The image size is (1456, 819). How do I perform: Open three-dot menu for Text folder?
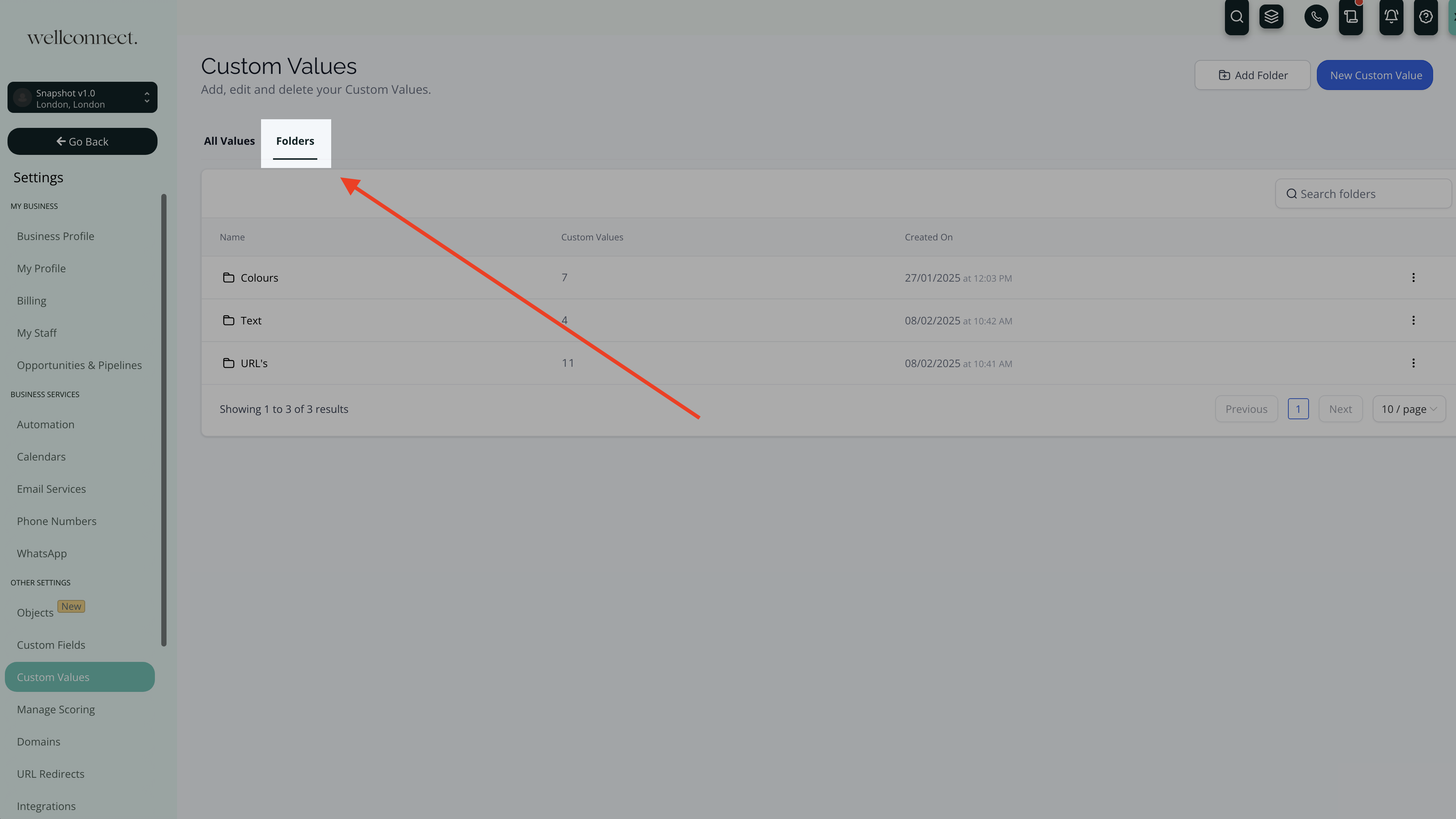point(1413,321)
